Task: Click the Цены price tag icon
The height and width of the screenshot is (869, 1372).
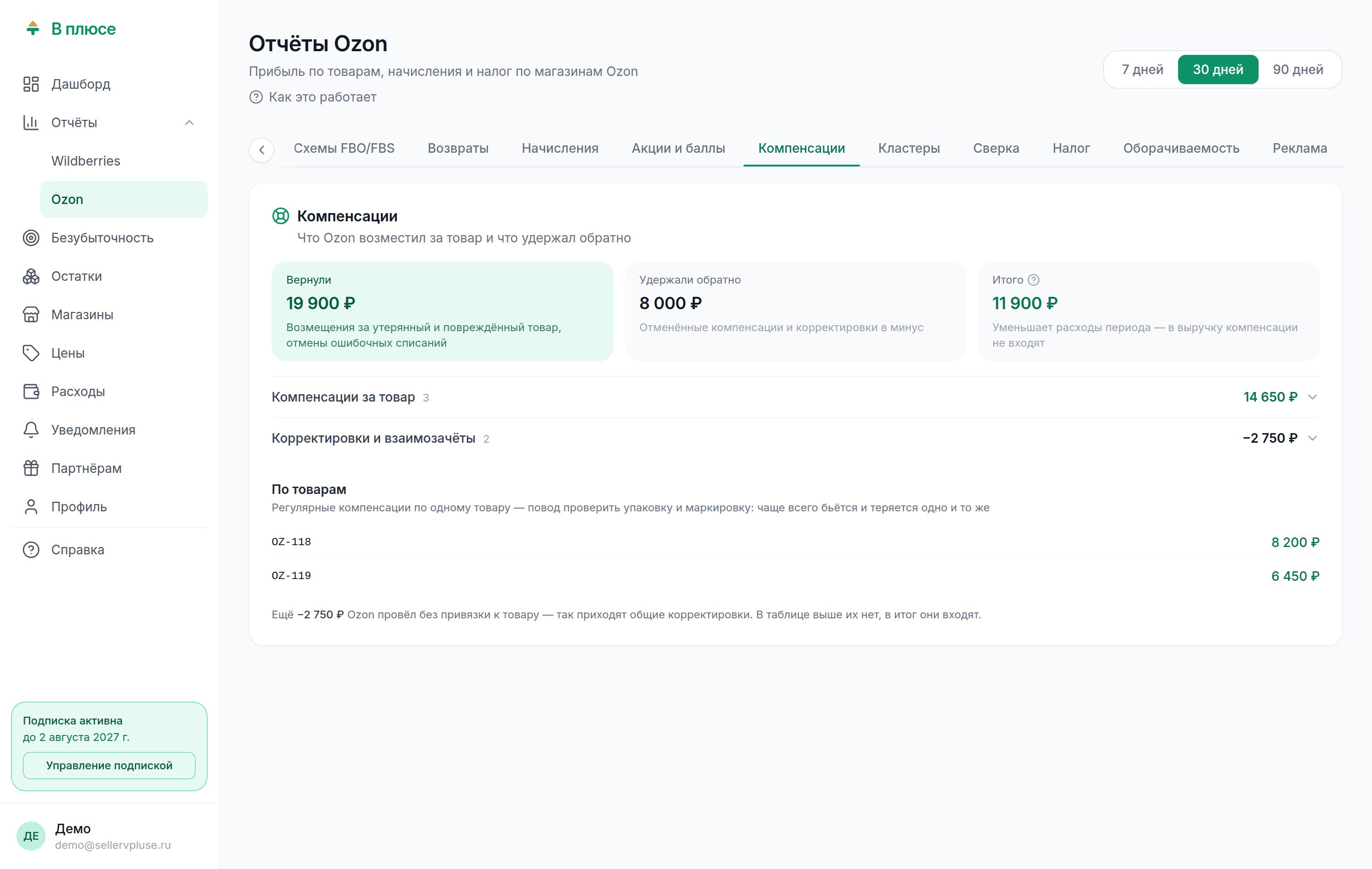Action: [31, 353]
